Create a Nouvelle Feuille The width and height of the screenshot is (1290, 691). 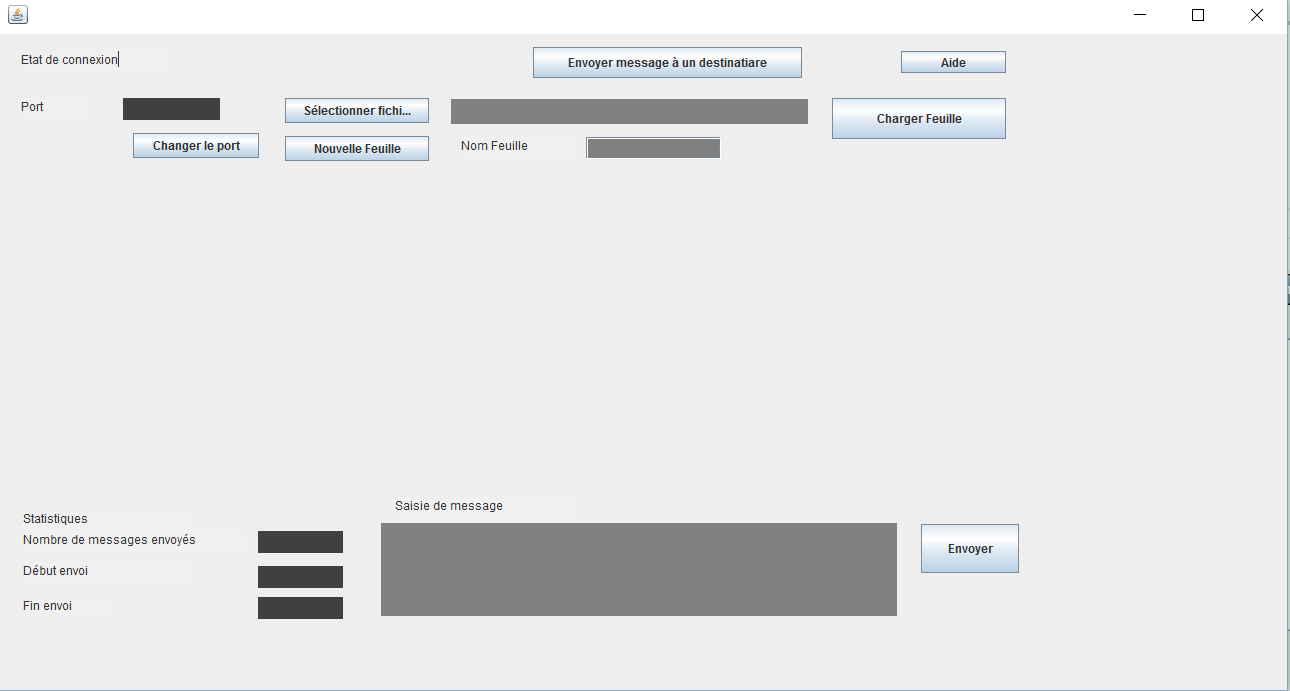tap(356, 148)
